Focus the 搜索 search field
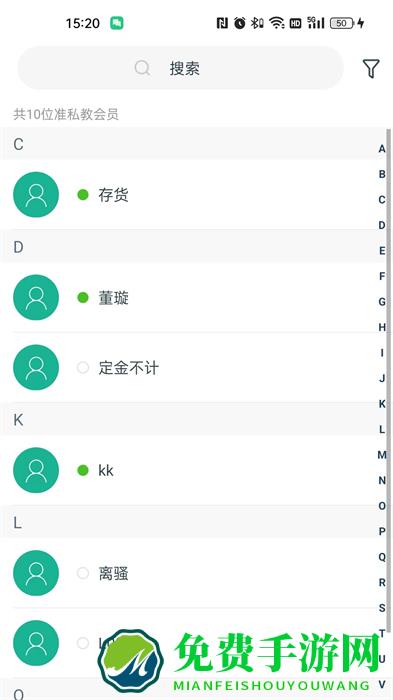Image resolution: width=393 pixels, height=700 pixels. coord(180,68)
